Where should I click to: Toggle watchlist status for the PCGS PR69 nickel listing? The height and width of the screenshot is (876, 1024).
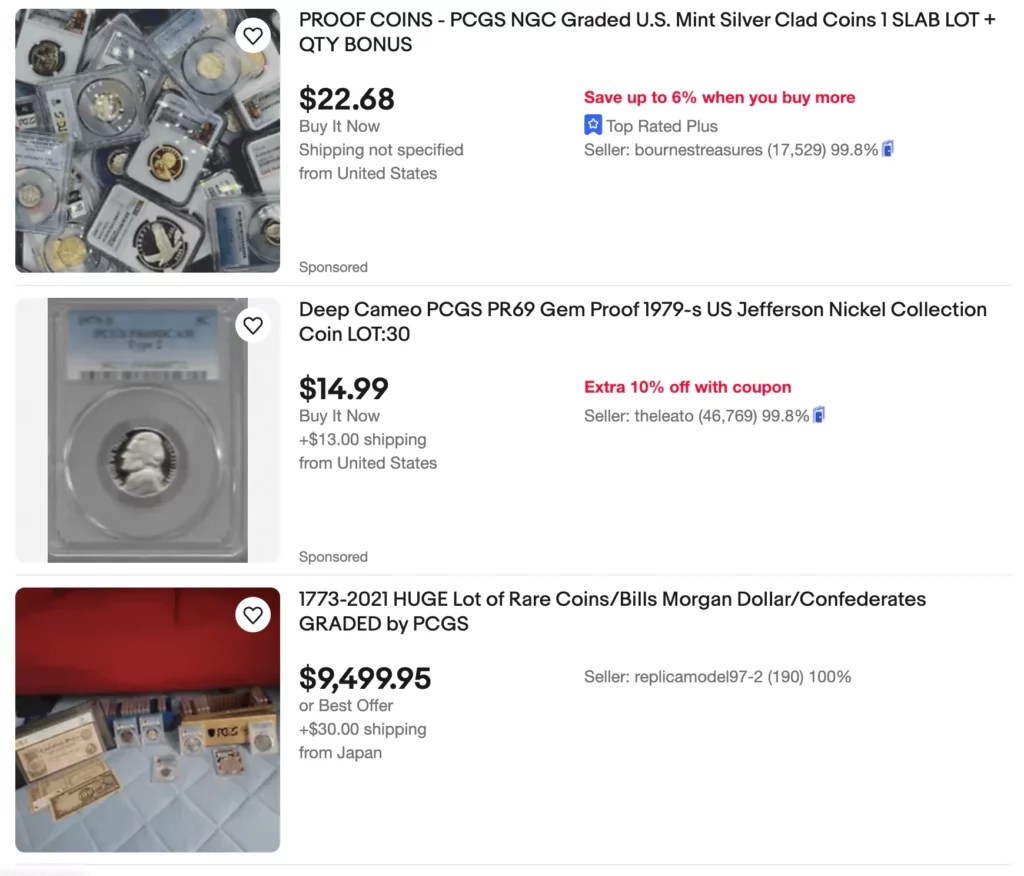[253, 325]
